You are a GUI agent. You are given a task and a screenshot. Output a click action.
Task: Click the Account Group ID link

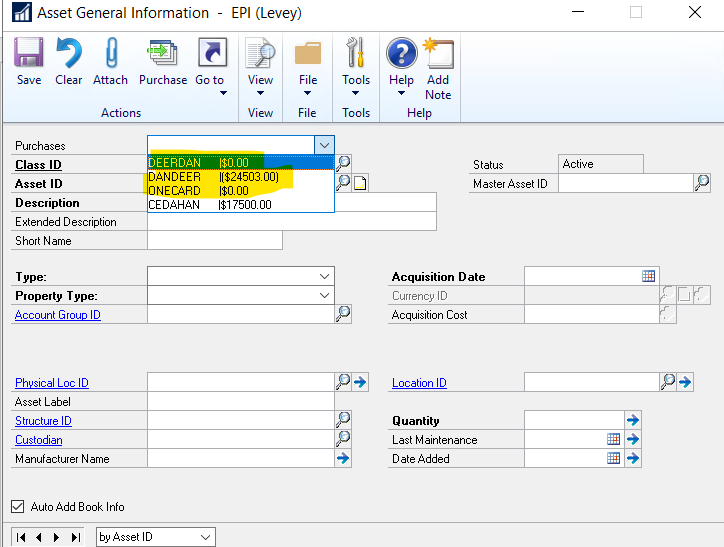pos(57,315)
